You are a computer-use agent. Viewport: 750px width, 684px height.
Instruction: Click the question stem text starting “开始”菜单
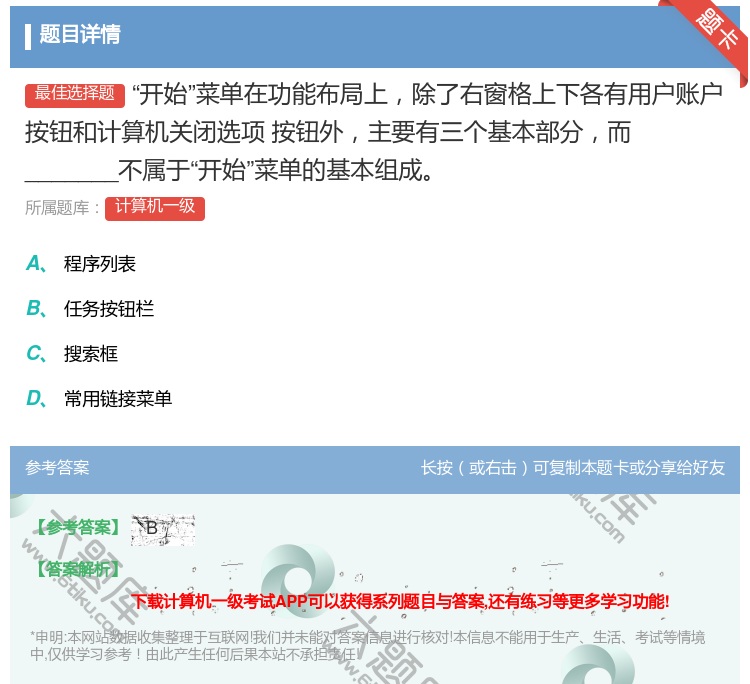coord(374,132)
